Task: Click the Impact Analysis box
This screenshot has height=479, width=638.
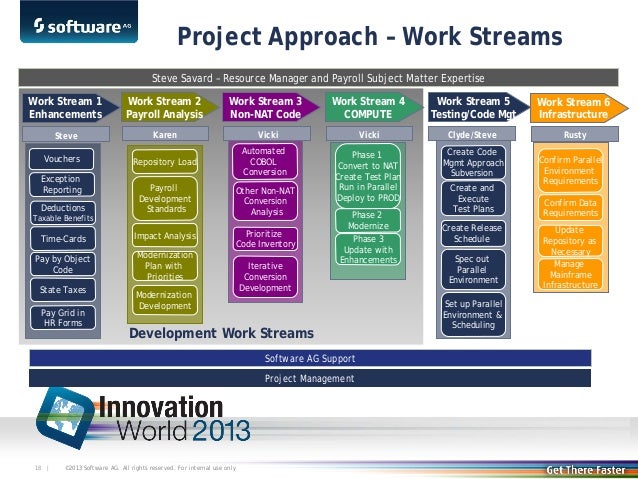Action: coord(165,236)
